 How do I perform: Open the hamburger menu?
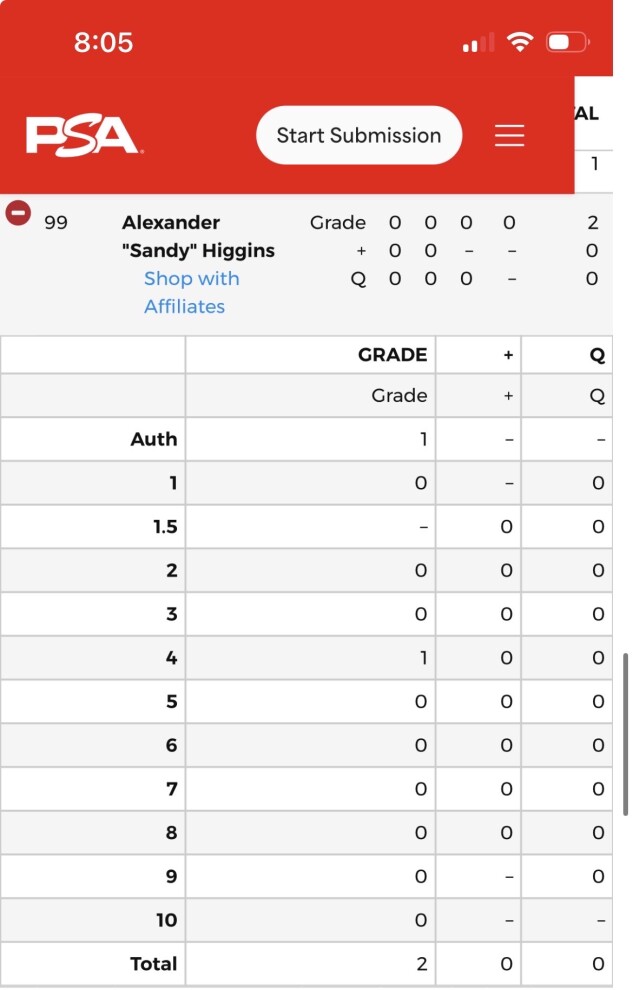click(x=509, y=136)
